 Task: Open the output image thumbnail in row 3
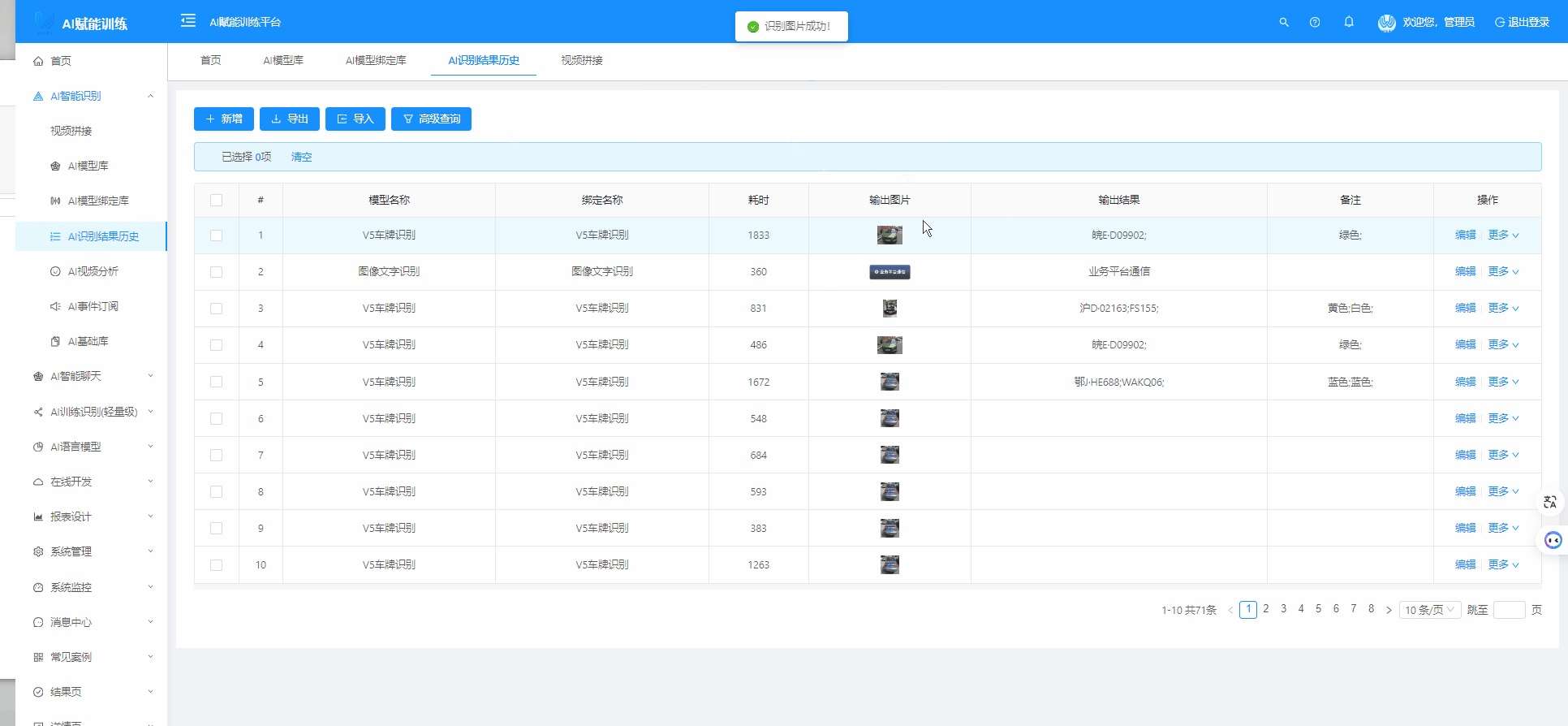890,309
